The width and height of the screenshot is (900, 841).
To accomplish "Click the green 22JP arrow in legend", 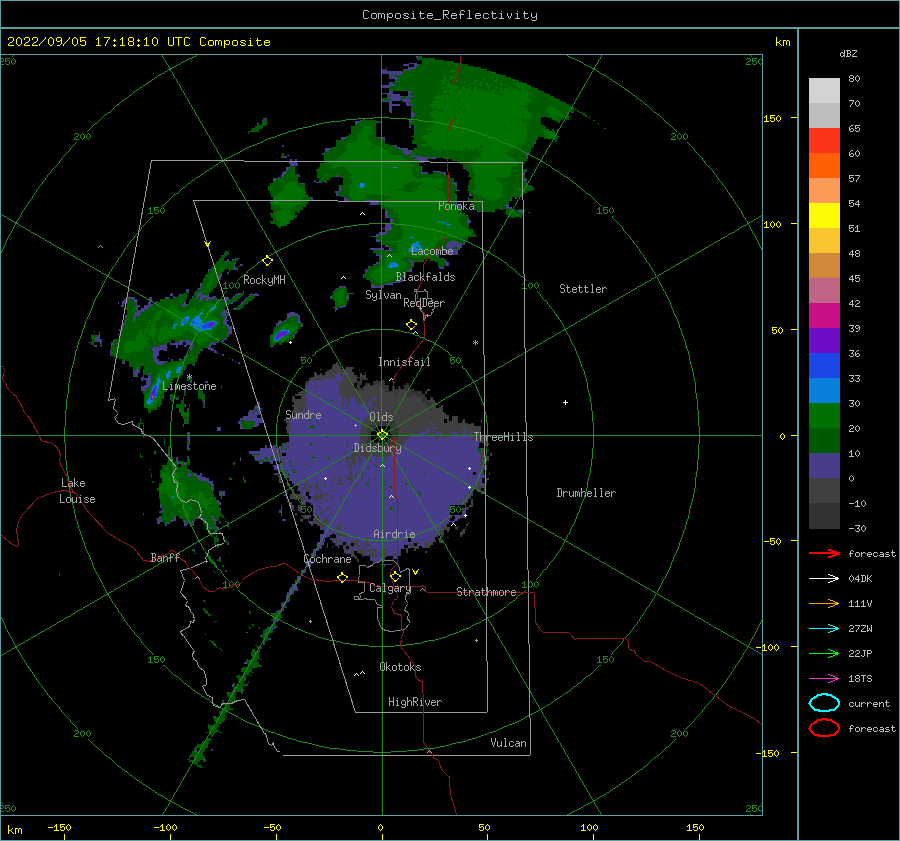I will pyautogui.click(x=824, y=653).
